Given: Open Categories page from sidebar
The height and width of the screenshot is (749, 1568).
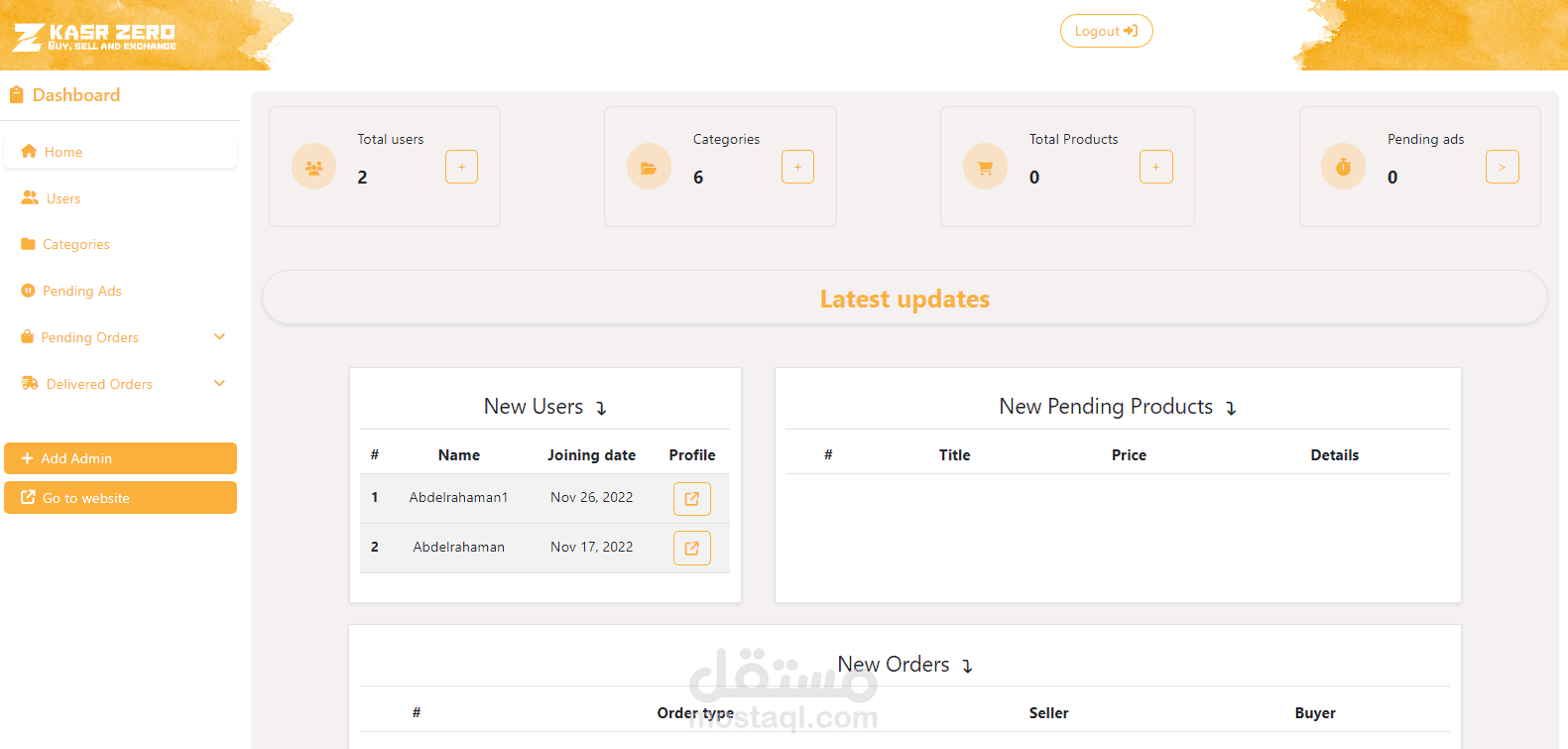Looking at the screenshot, I should (x=120, y=244).
